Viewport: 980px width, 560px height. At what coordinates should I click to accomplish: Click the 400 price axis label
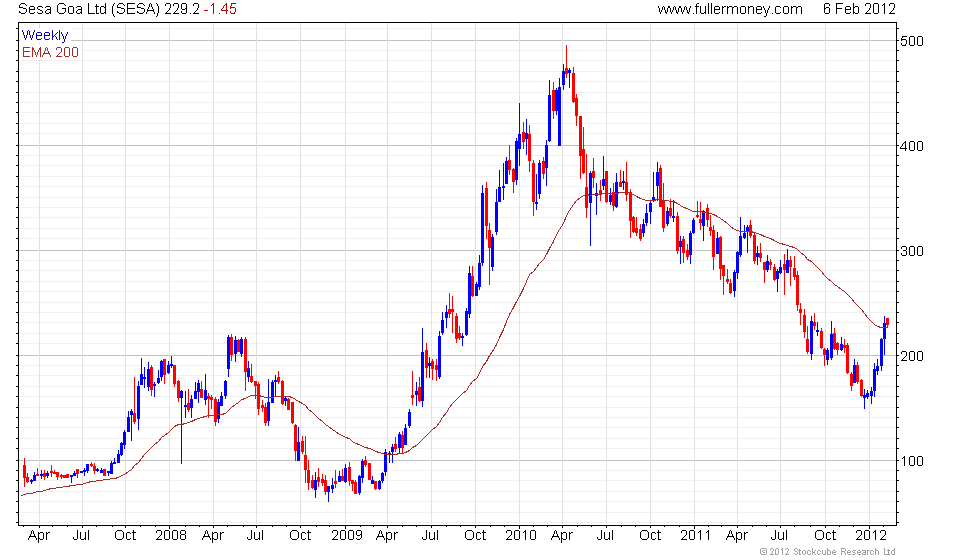(x=911, y=146)
